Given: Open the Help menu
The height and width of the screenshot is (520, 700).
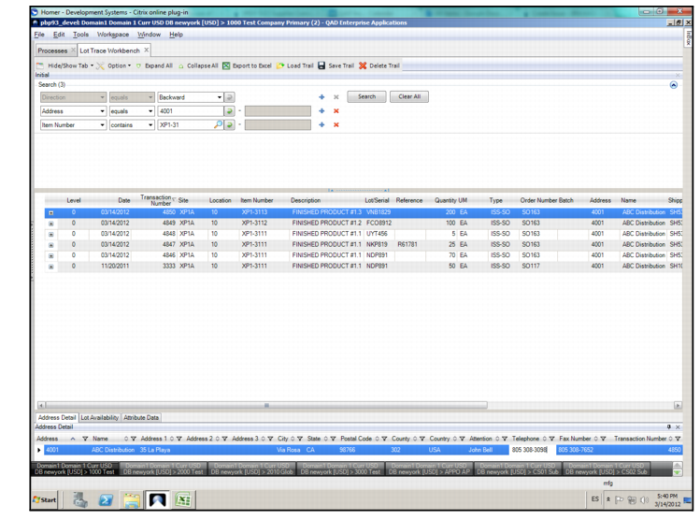Looking at the screenshot, I should coord(176,34).
